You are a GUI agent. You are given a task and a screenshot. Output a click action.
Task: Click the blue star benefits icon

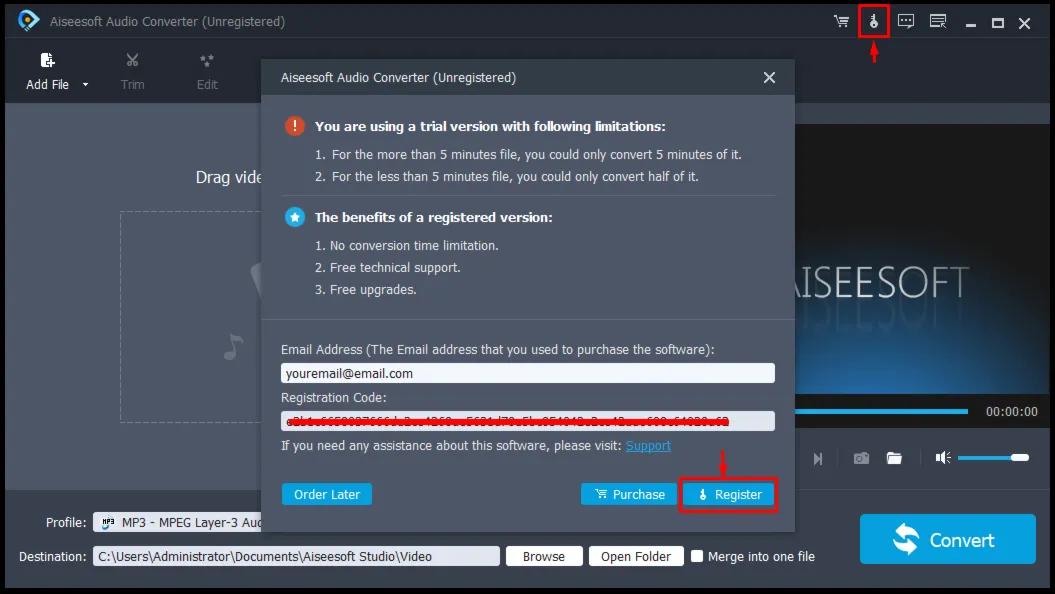(295, 217)
